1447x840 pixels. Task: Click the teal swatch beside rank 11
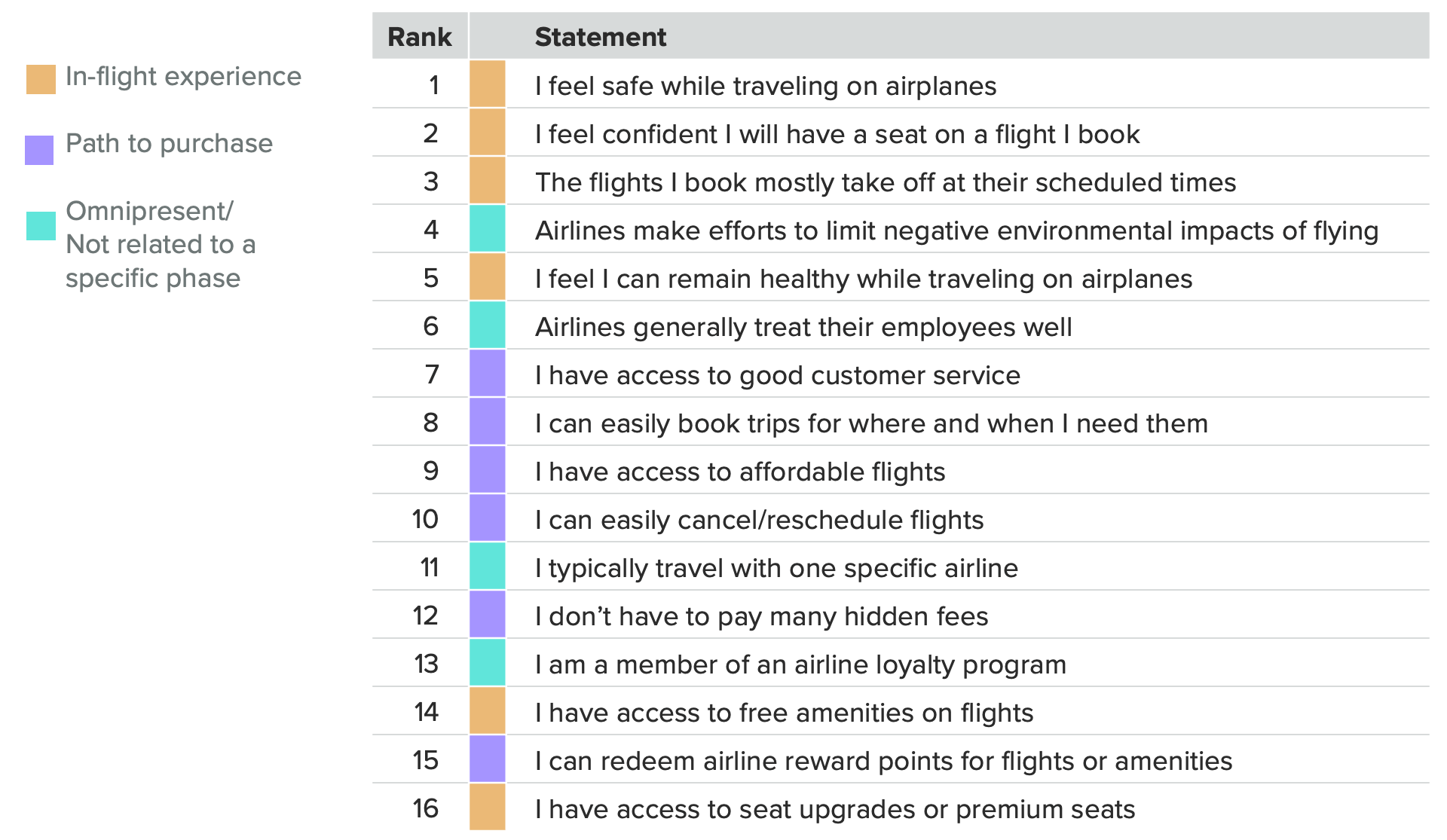pyautogui.click(x=488, y=566)
